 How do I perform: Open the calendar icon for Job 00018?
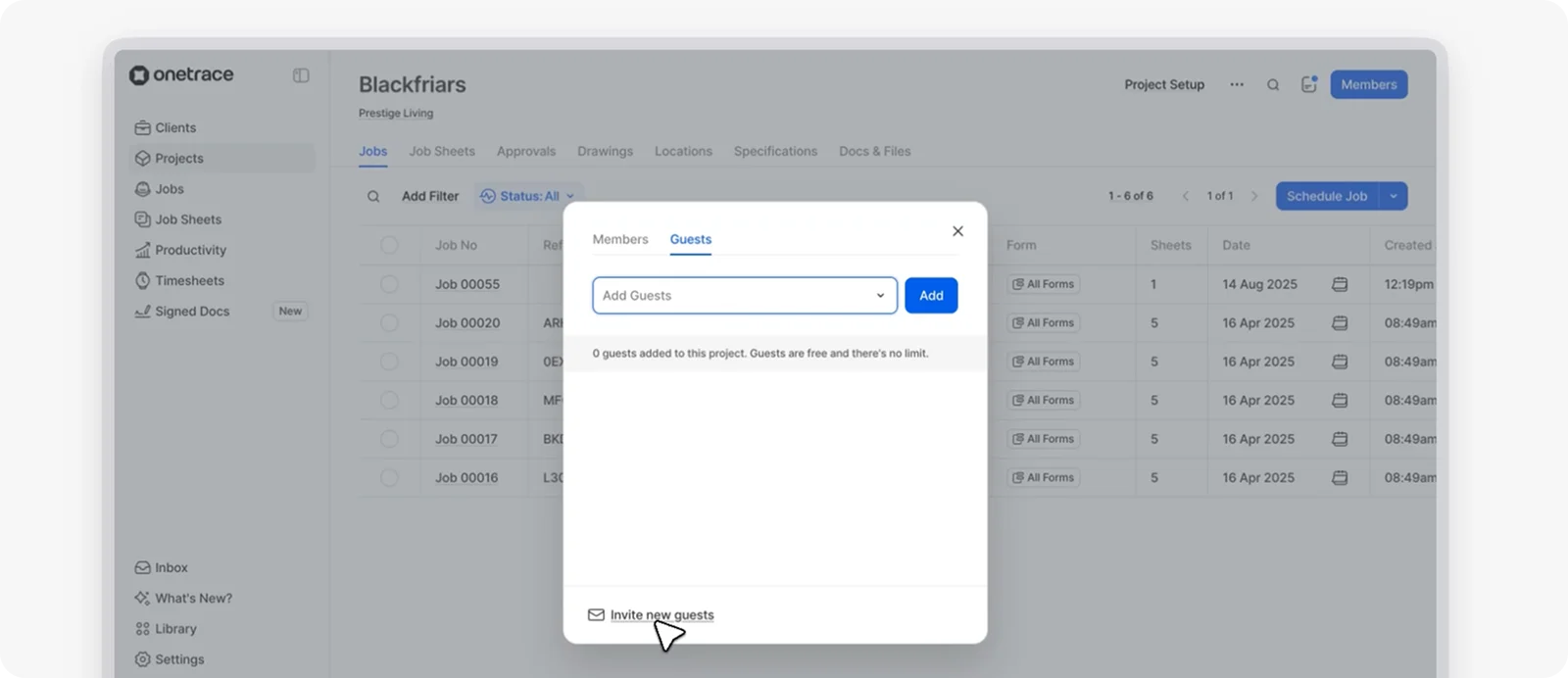(x=1340, y=400)
